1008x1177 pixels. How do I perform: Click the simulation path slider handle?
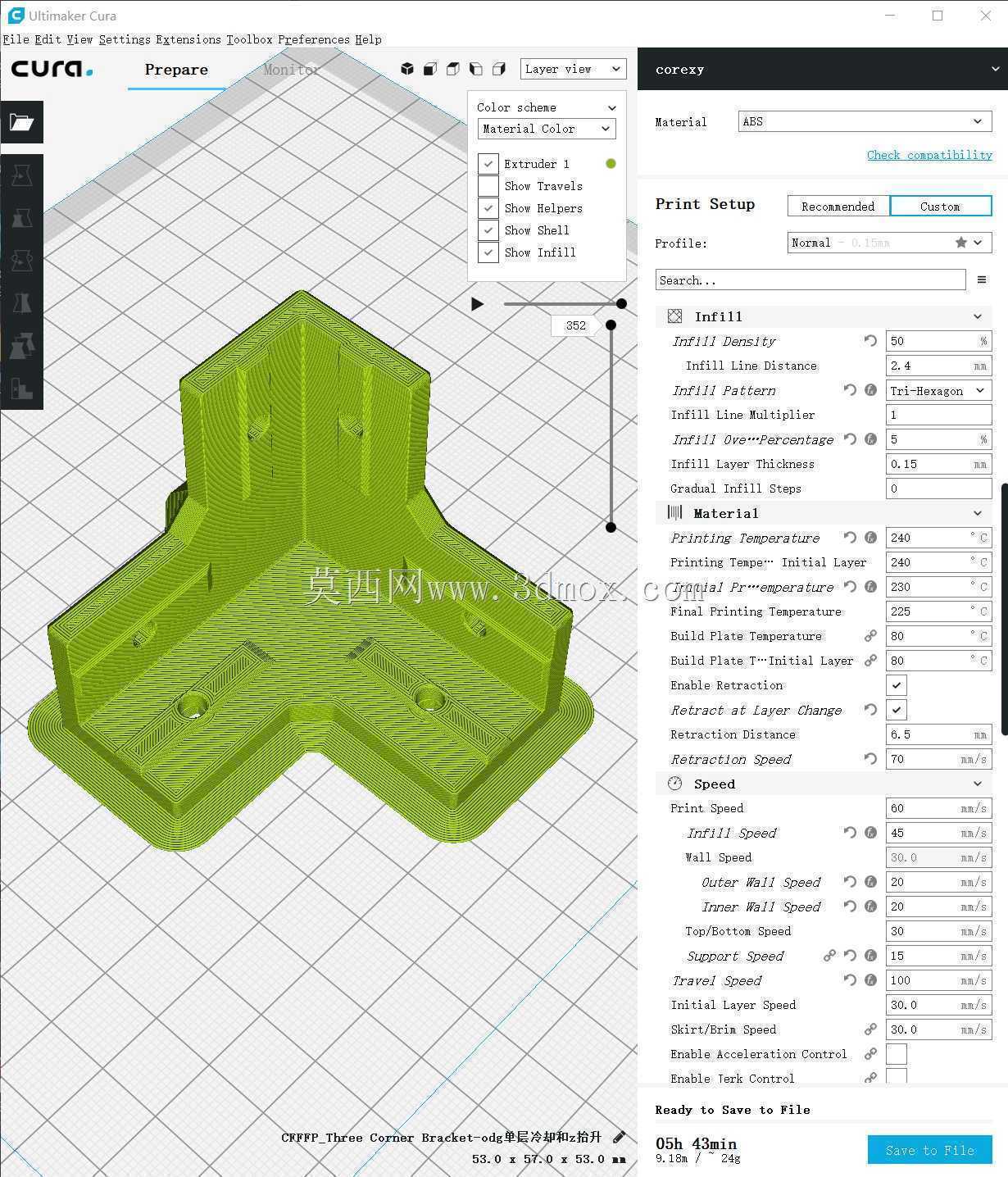pyautogui.click(x=622, y=304)
